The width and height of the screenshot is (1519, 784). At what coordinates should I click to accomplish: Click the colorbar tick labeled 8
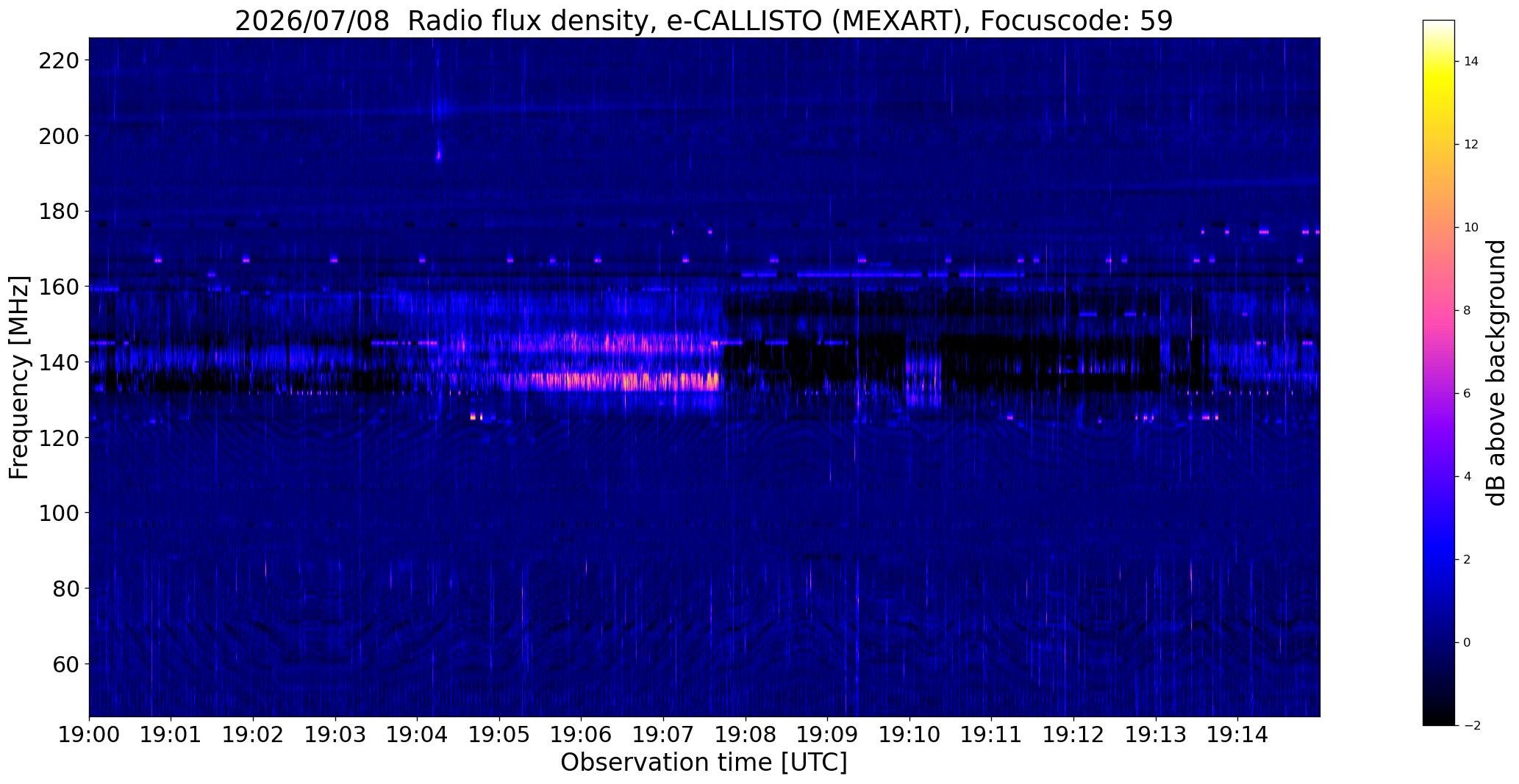click(1467, 310)
